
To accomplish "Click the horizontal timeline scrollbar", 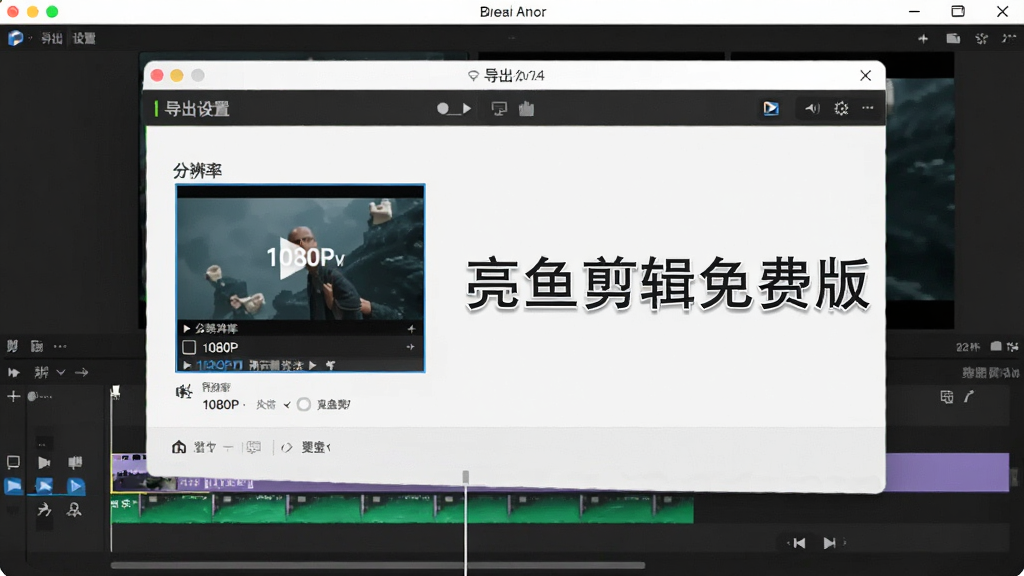I will pyautogui.click(x=378, y=566).
